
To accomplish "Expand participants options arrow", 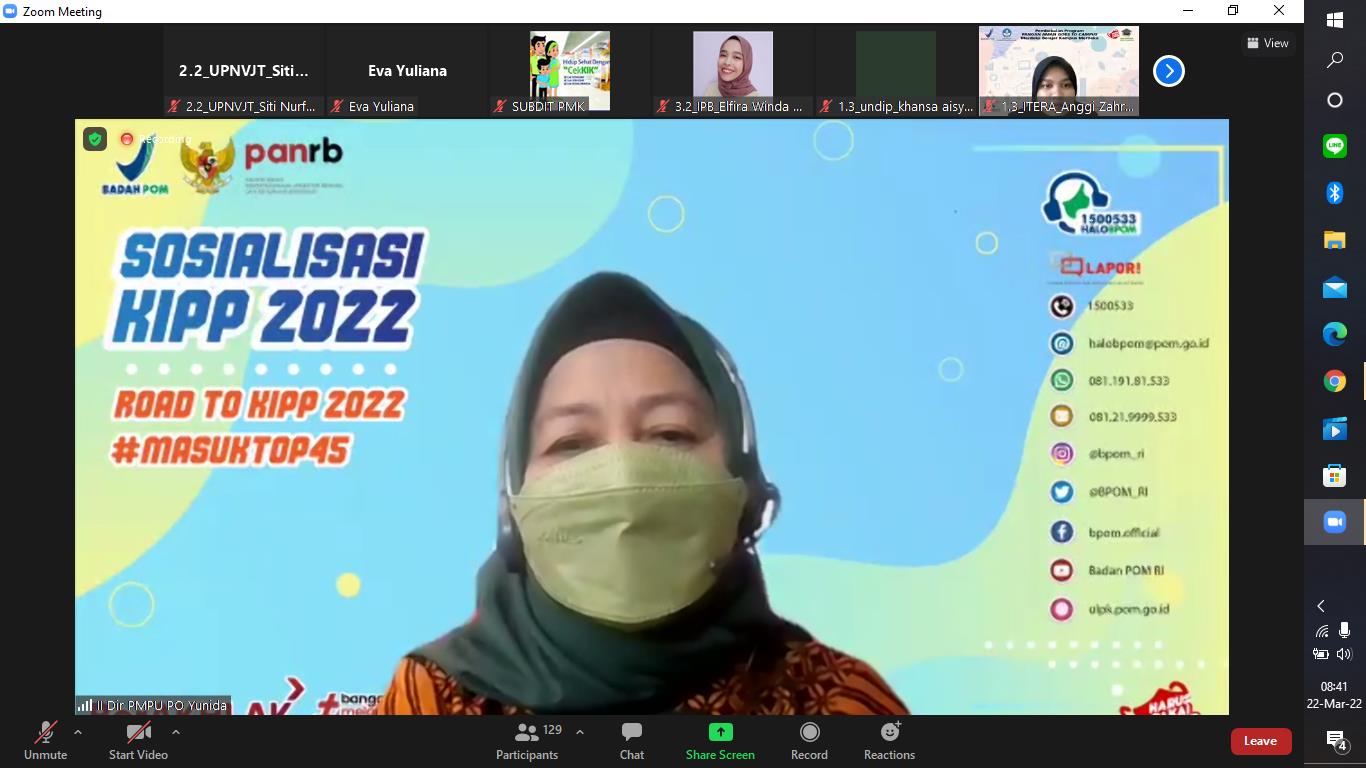I will [580, 732].
